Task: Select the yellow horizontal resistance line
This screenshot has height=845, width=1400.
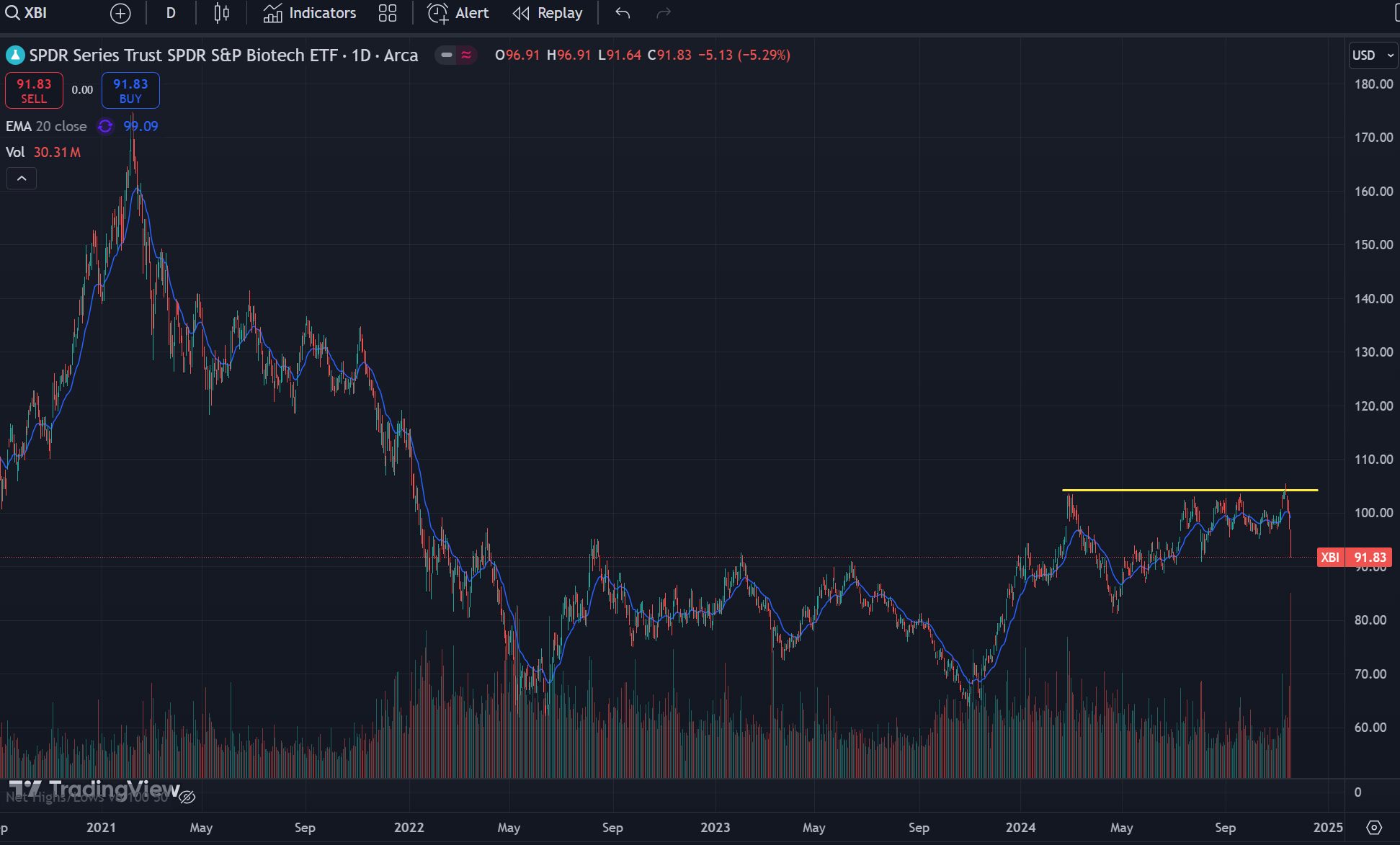Action: click(x=1190, y=491)
